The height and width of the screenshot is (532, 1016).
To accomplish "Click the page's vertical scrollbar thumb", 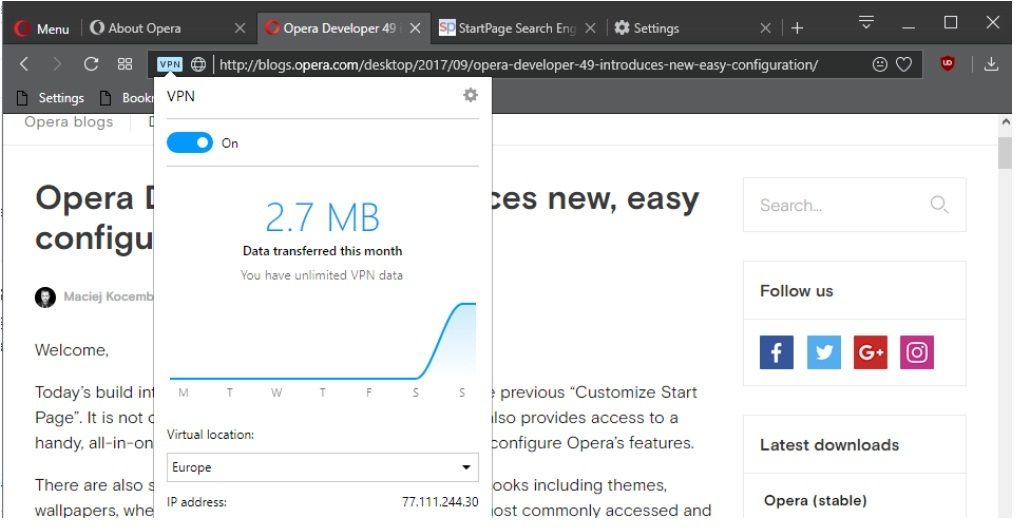I will click(1005, 155).
